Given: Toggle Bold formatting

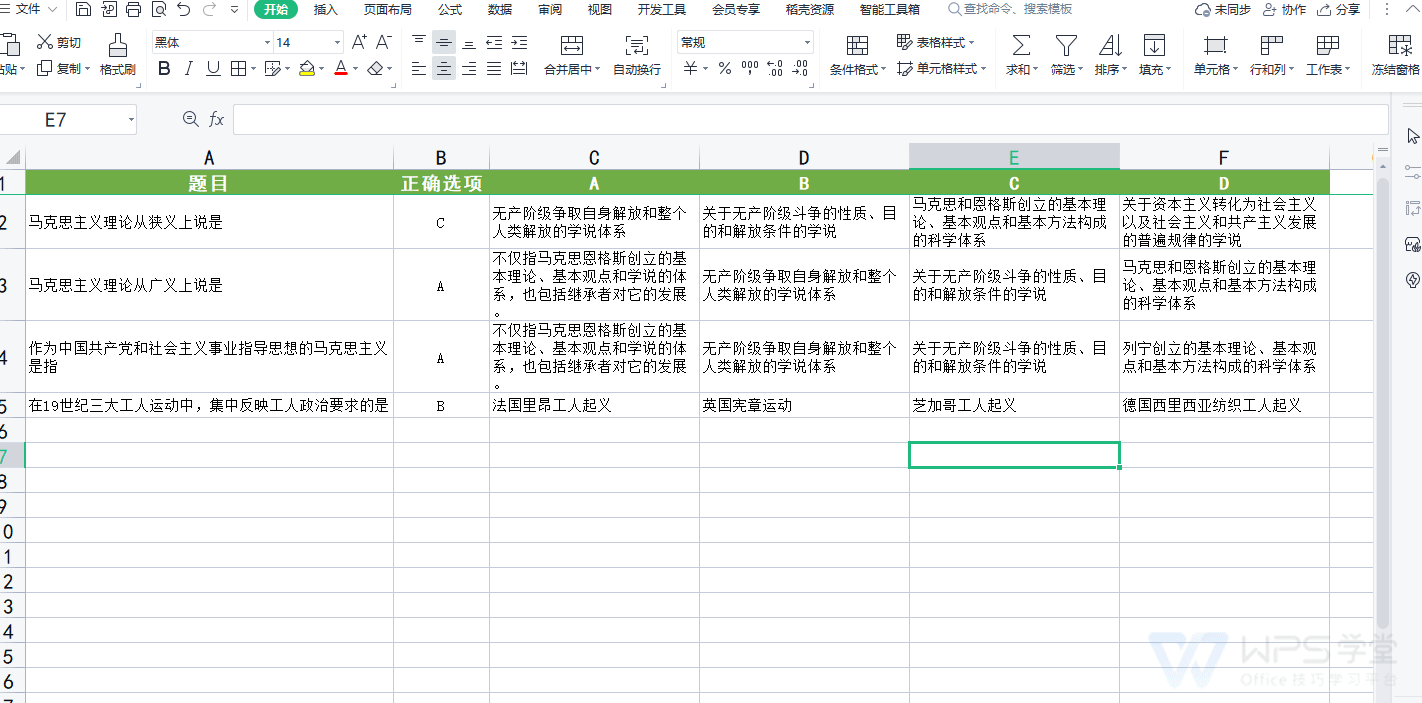Looking at the screenshot, I should pos(164,68).
